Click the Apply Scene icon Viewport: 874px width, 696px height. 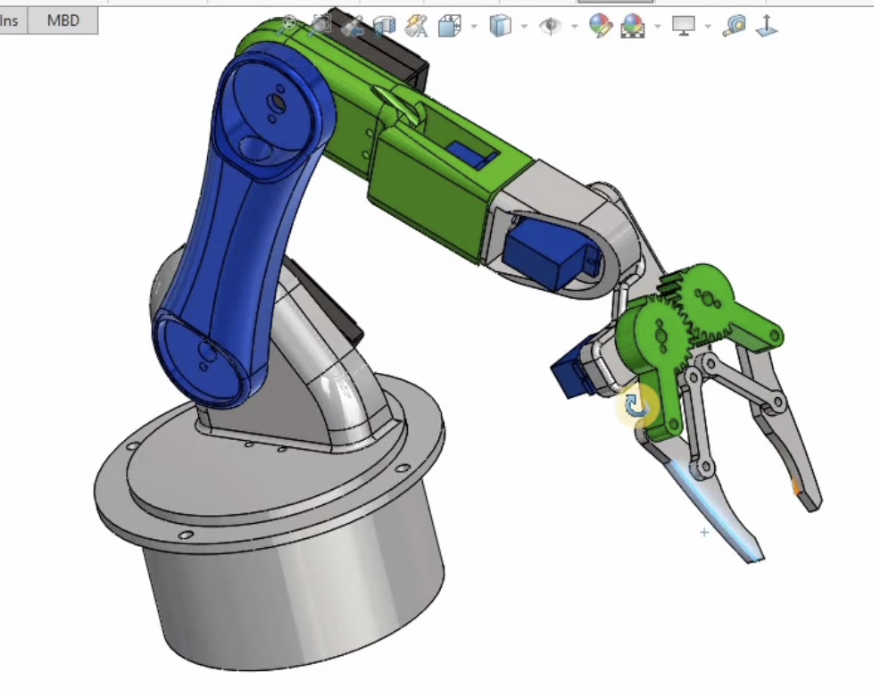pyautogui.click(x=633, y=26)
